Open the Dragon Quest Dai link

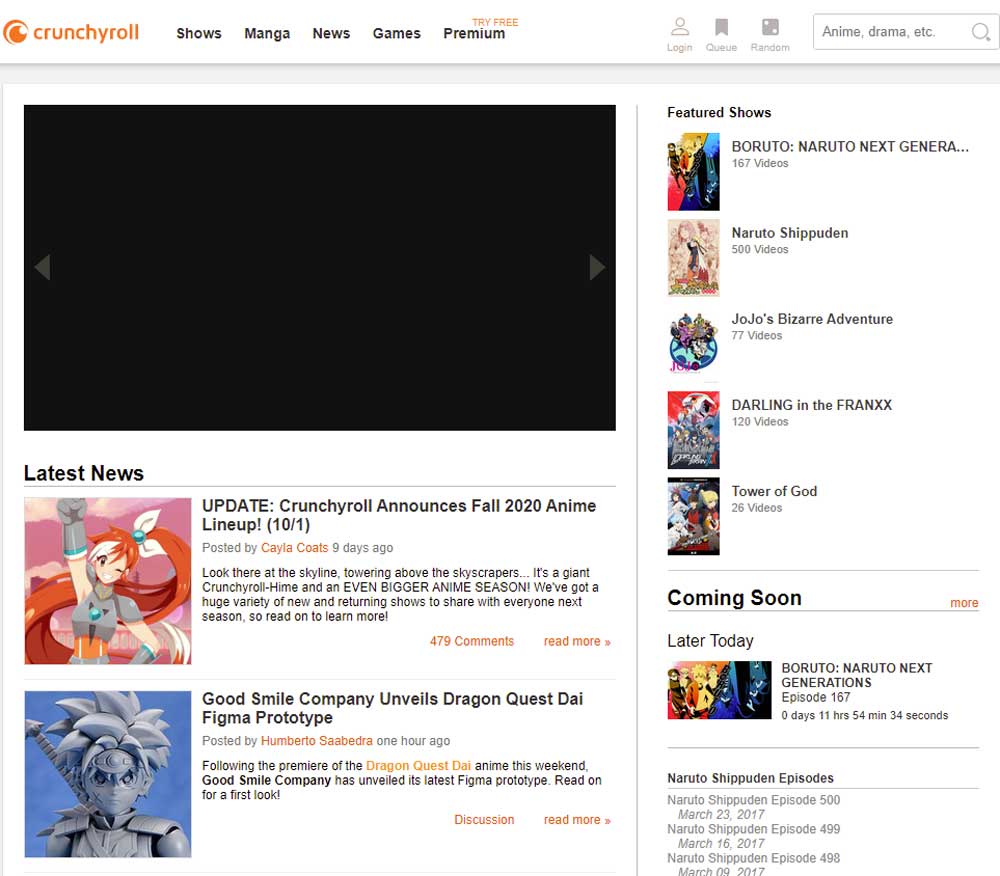(418, 765)
